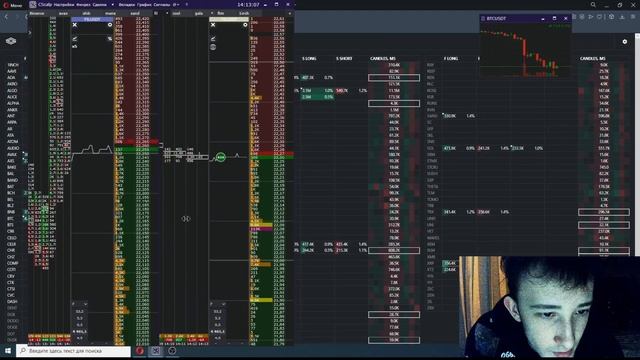Switch to the sand tab
640x360 pixels.
[135, 13]
